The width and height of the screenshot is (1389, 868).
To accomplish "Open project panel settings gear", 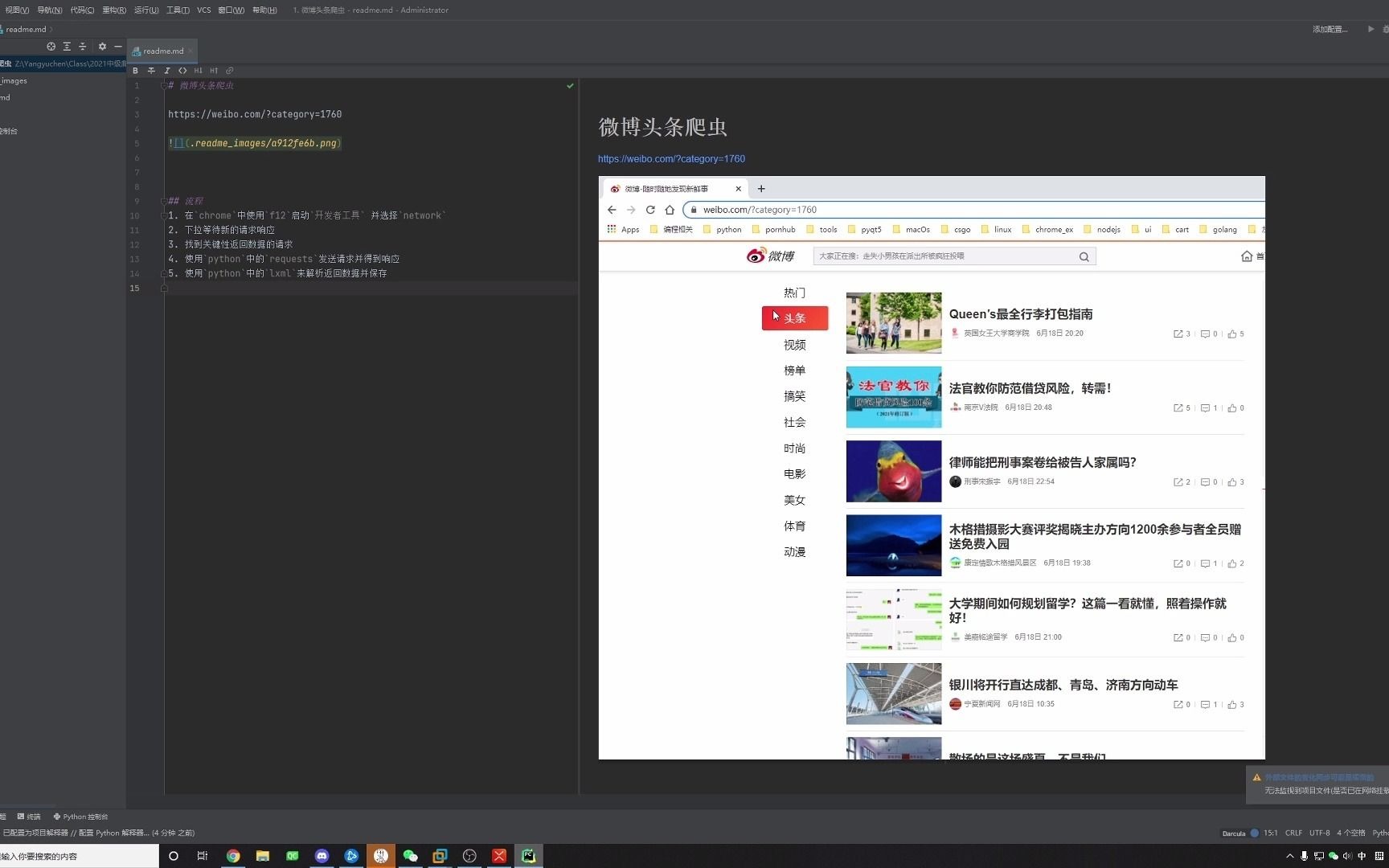I will 102,47.
